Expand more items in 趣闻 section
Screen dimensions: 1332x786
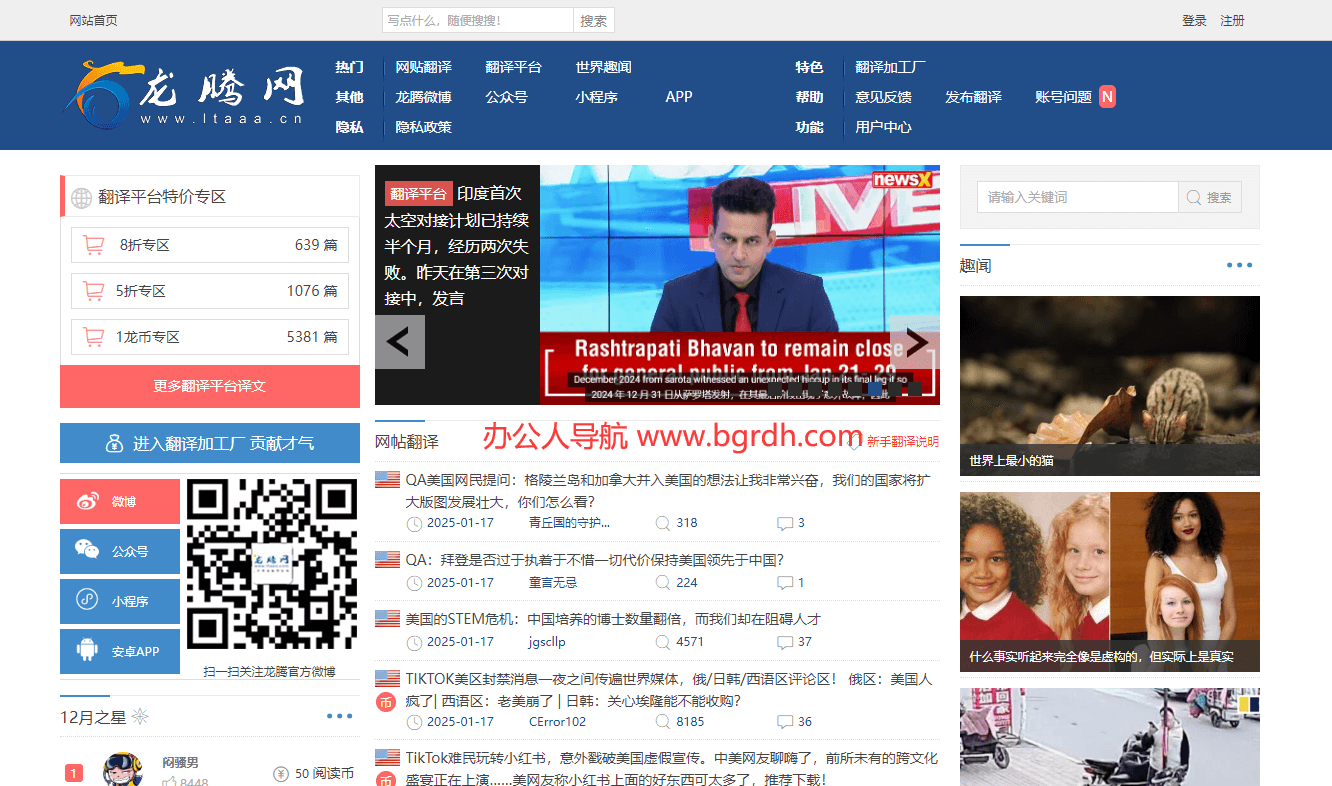(1239, 266)
